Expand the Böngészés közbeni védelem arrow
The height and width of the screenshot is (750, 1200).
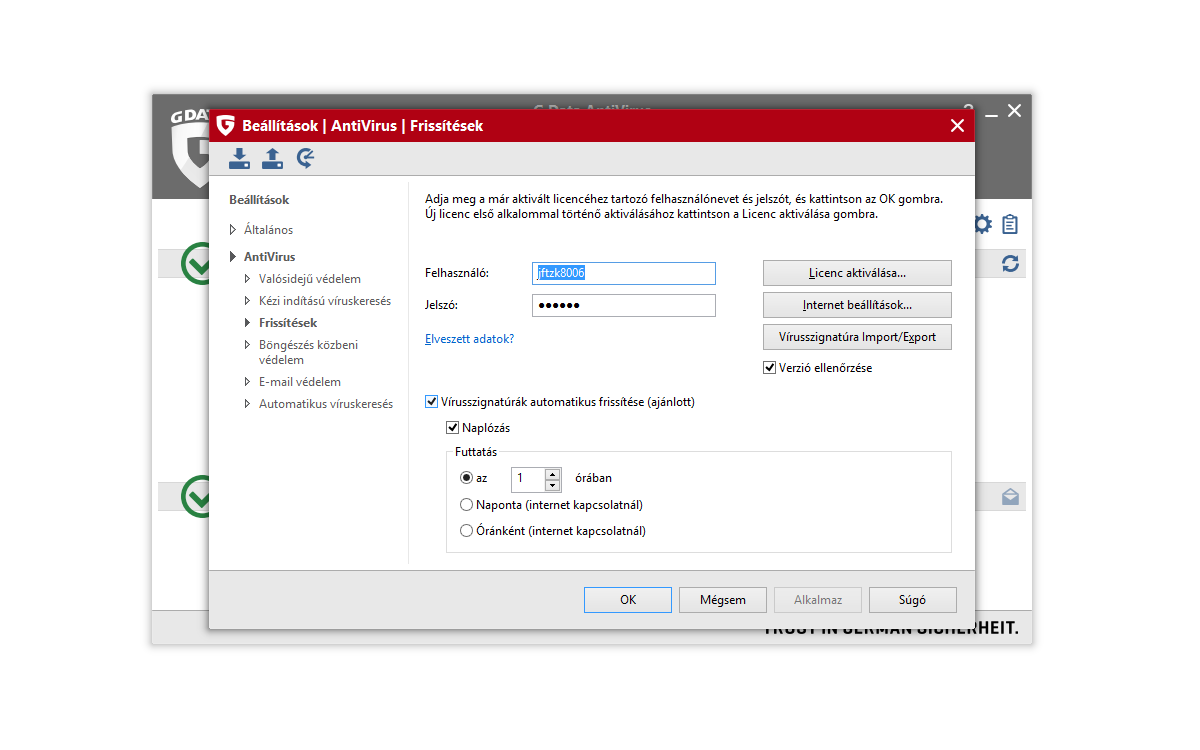pyautogui.click(x=248, y=345)
